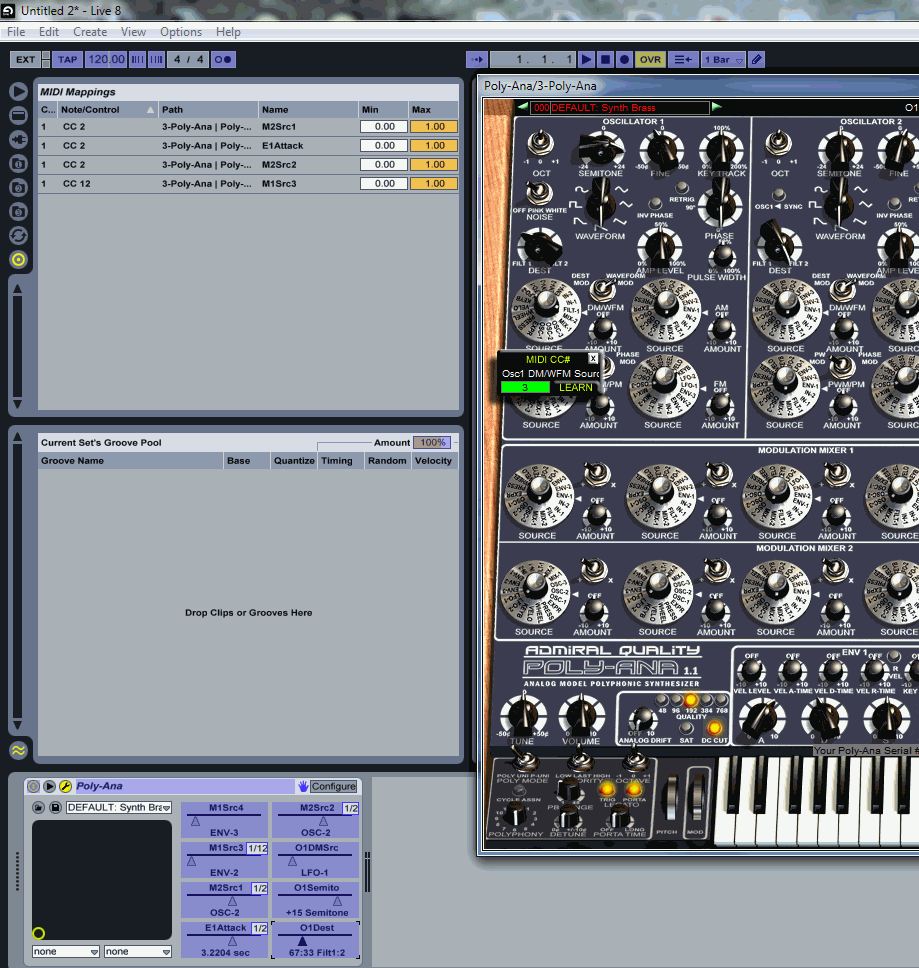Click the browser show/hide triangle icon
The image size is (919, 968).
(19, 91)
